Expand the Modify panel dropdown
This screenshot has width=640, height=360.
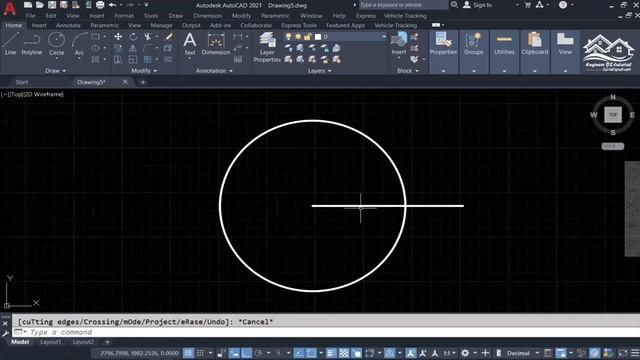[x=144, y=71]
